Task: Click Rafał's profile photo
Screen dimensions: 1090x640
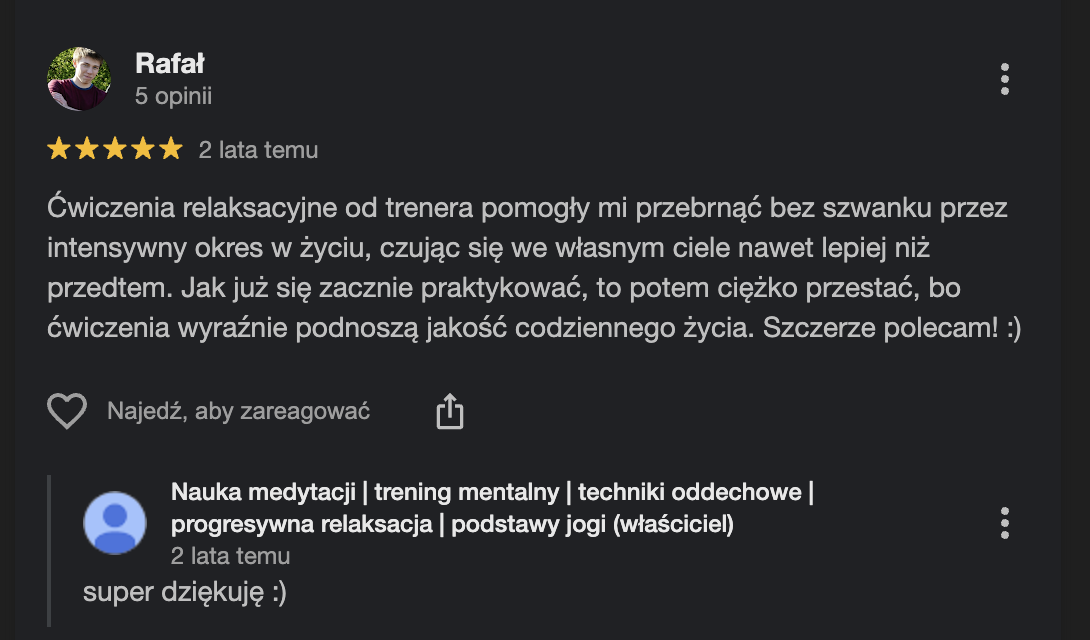Action: (79, 79)
